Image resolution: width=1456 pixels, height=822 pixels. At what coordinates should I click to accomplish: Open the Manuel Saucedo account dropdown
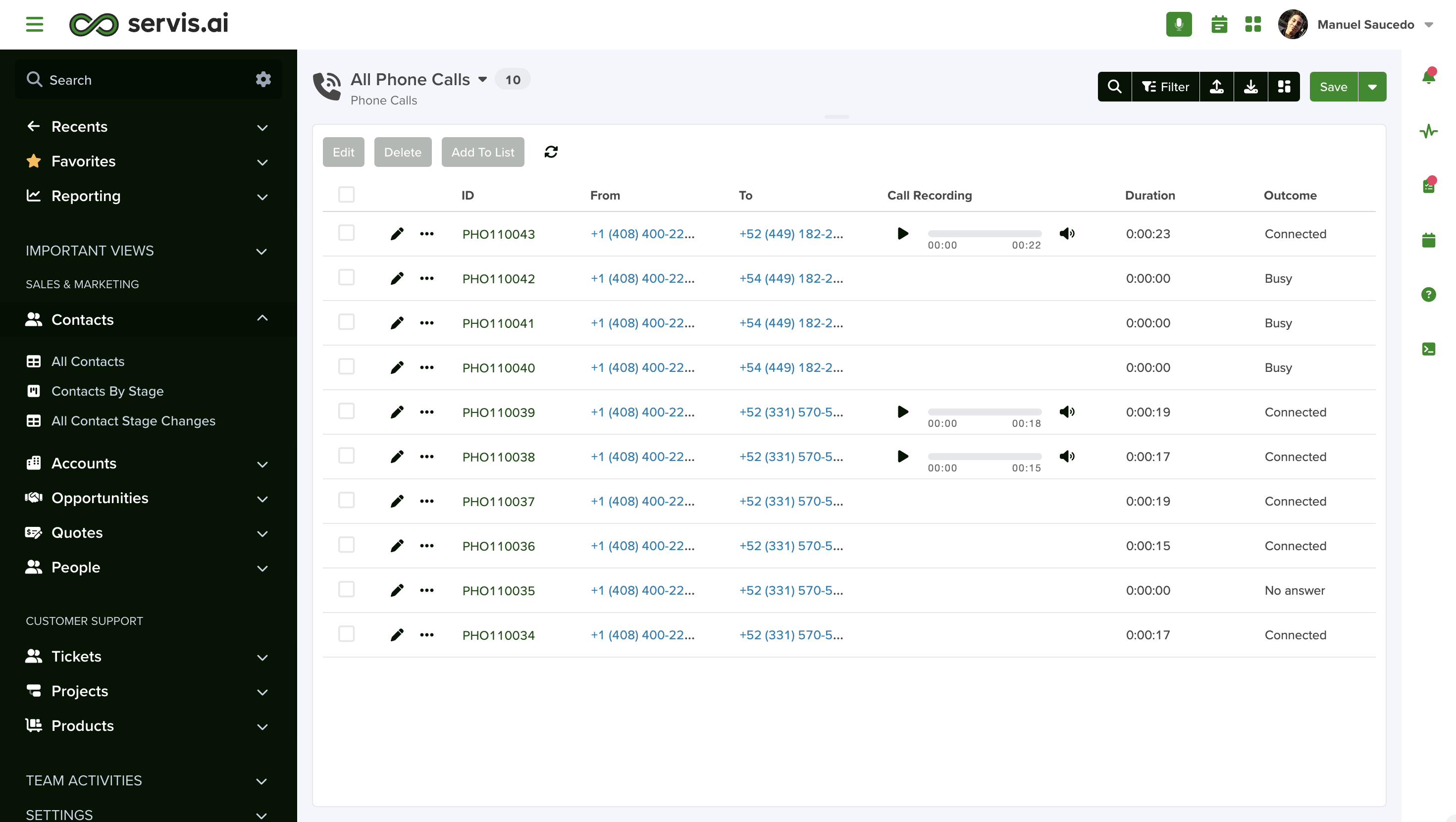[1429, 25]
